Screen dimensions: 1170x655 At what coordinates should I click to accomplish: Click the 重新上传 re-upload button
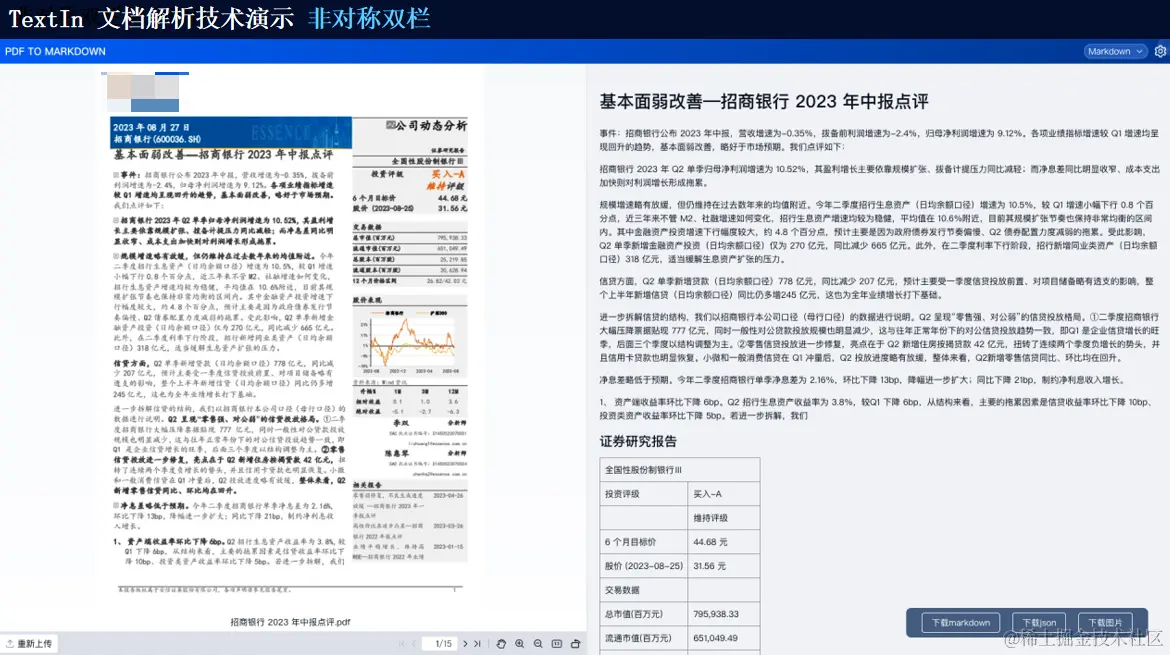click(30, 643)
